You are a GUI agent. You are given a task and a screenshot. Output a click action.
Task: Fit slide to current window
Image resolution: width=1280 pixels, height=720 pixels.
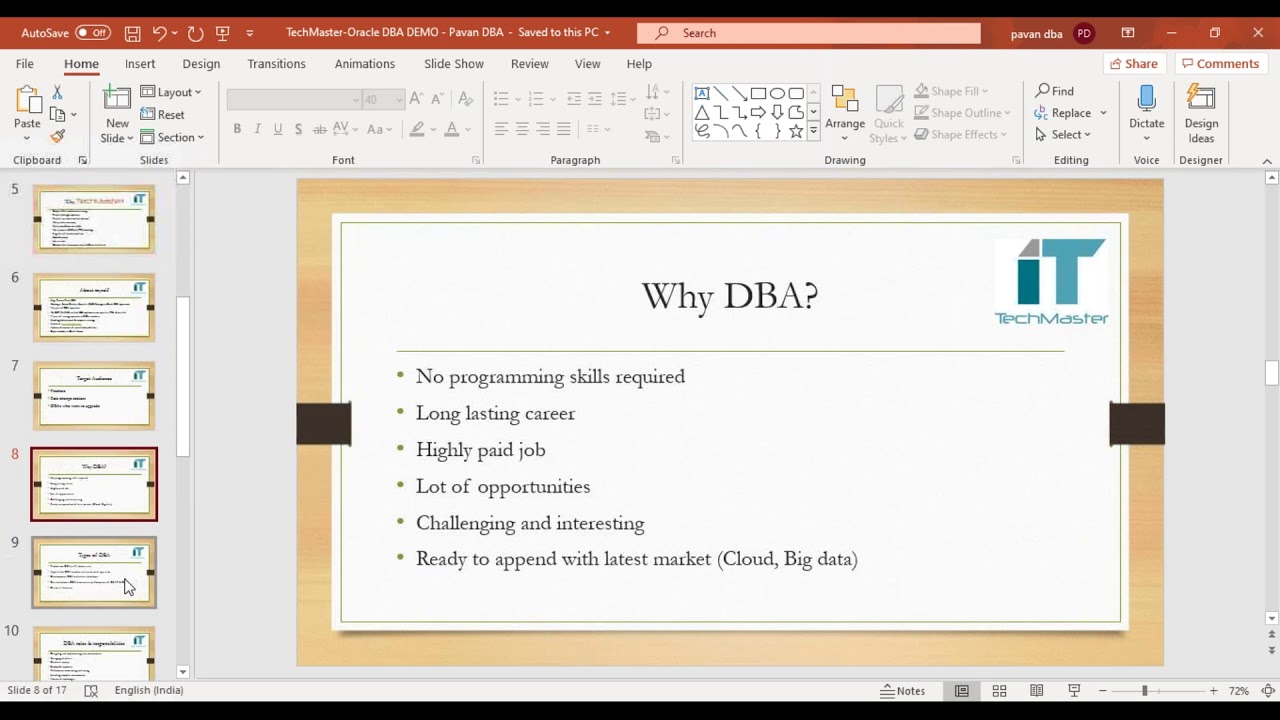[1267, 691]
